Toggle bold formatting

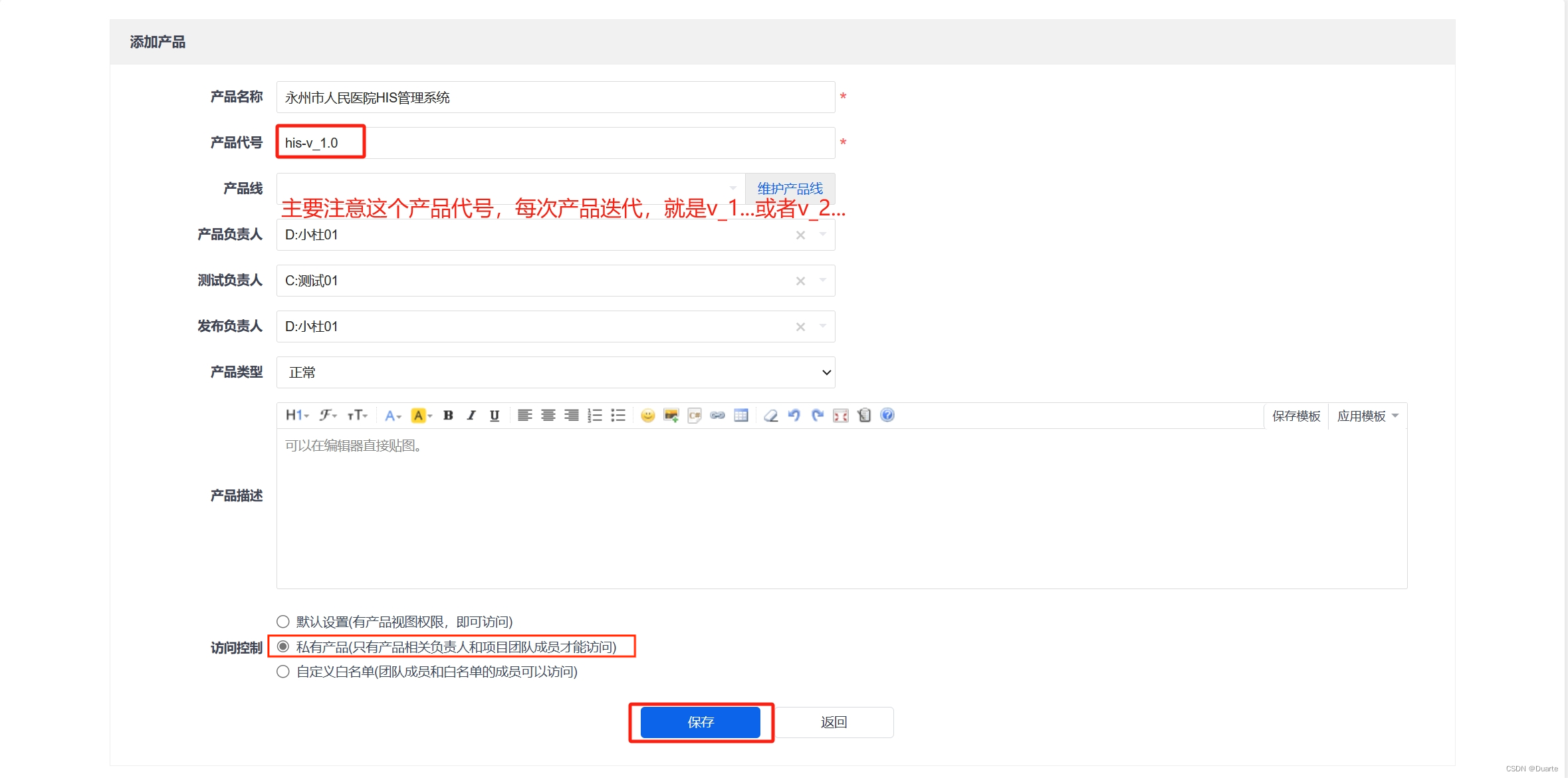coord(448,416)
